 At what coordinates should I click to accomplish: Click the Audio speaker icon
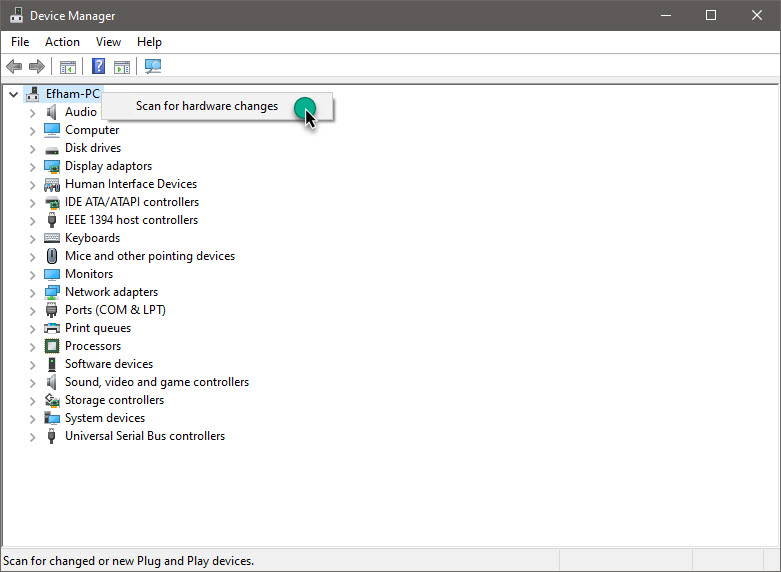tap(51, 112)
